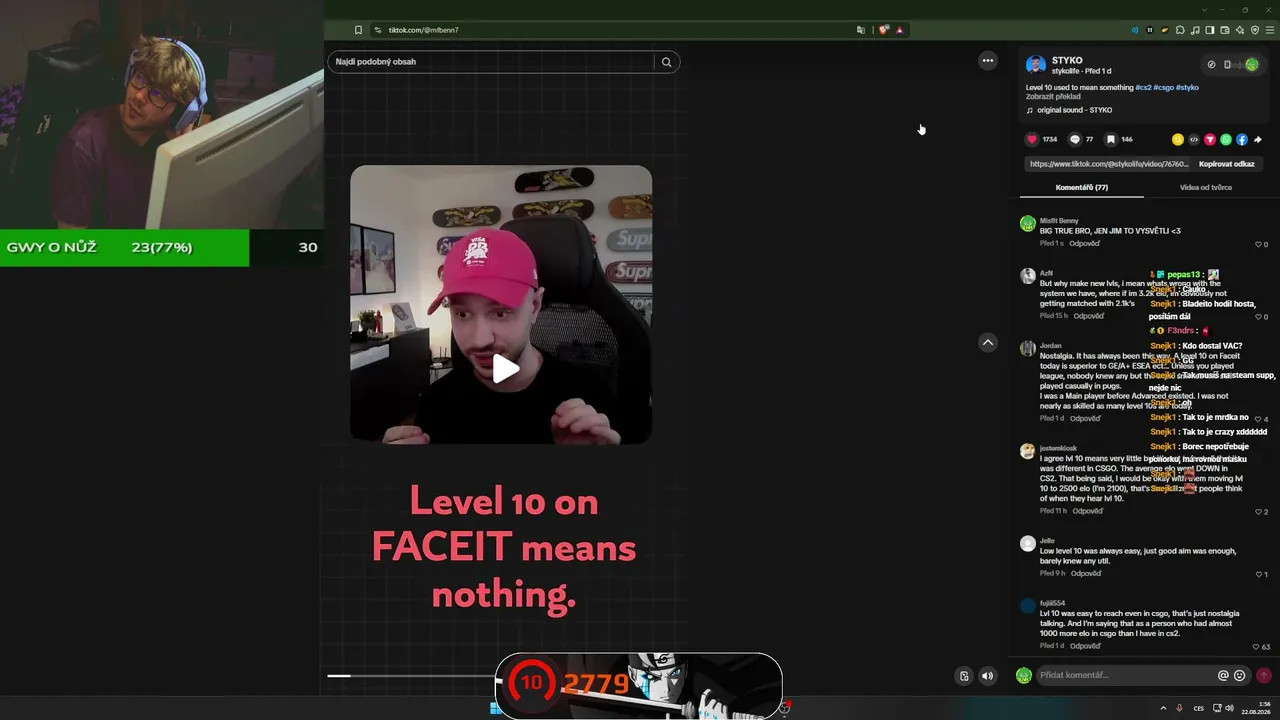The height and width of the screenshot is (720, 1280).
Task: Open the taskbar volume speaker icon
Action: (x=1229, y=708)
